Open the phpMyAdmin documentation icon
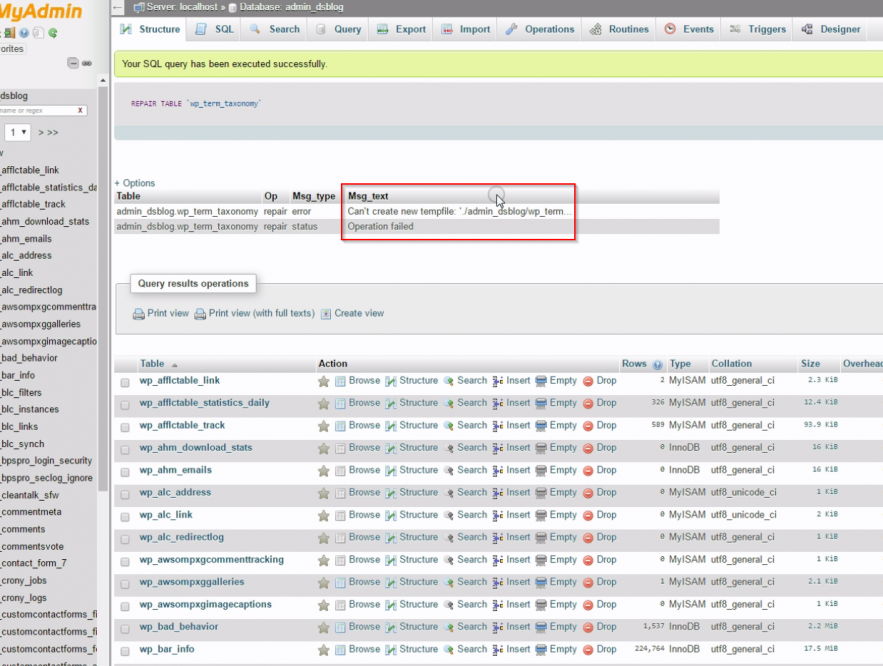Screen dimensions: 883x666 [38, 33]
